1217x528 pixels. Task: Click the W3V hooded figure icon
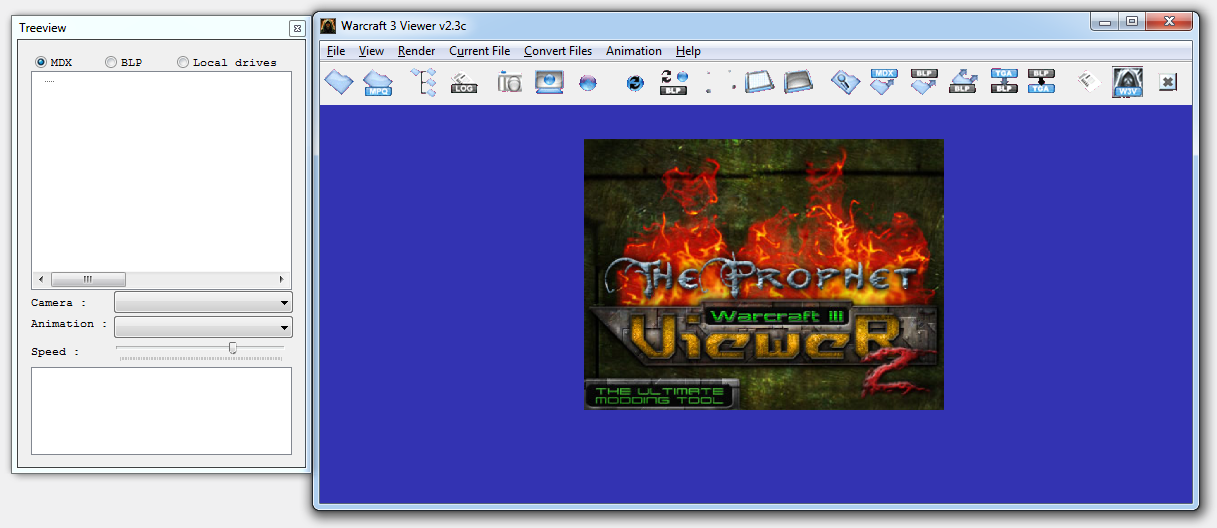[1127, 82]
